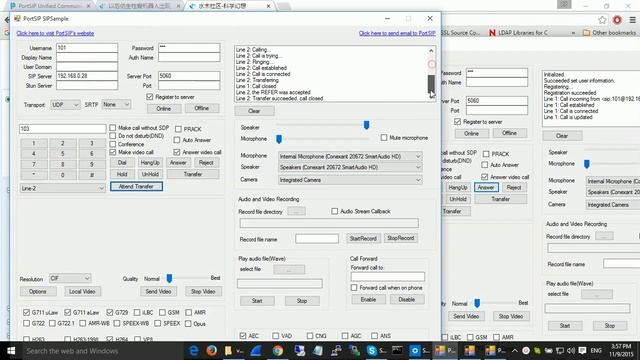Open the LDAP Libraries for C bookmark
Image resolution: width=640 pixels, height=360 pixels.
click(x=519, y=33)
